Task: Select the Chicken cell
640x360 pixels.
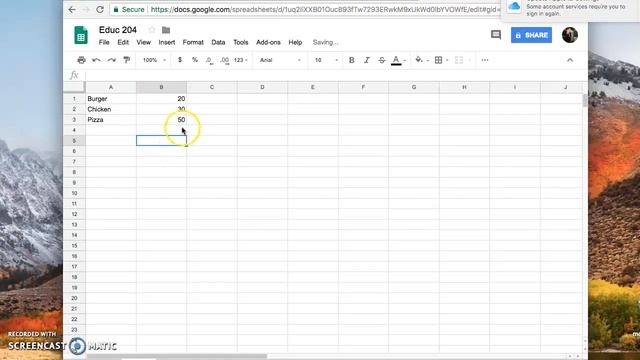Action: (x=111, y=109)
